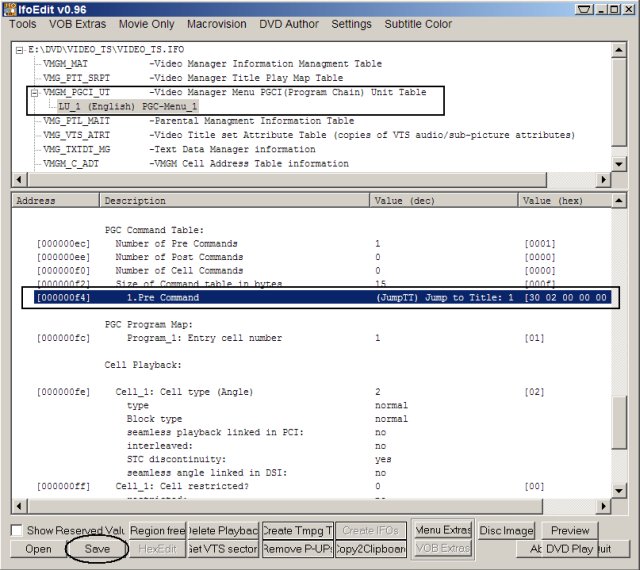Click the Preview button
The height and width of the screenshot is (570, 640).
(x=570, y=530)
